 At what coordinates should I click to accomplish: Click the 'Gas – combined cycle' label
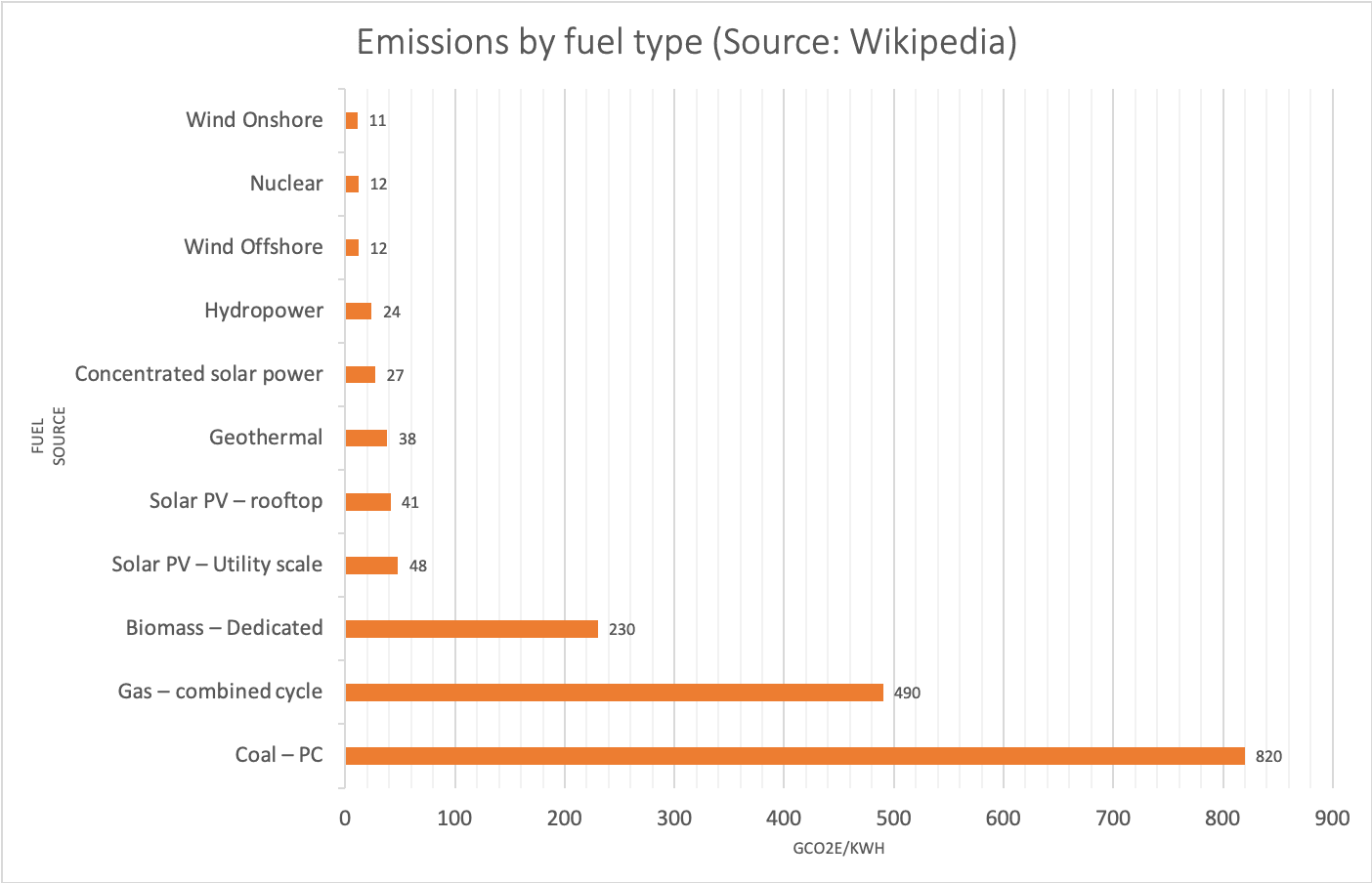pyautogui.click(x=220, y=692)
